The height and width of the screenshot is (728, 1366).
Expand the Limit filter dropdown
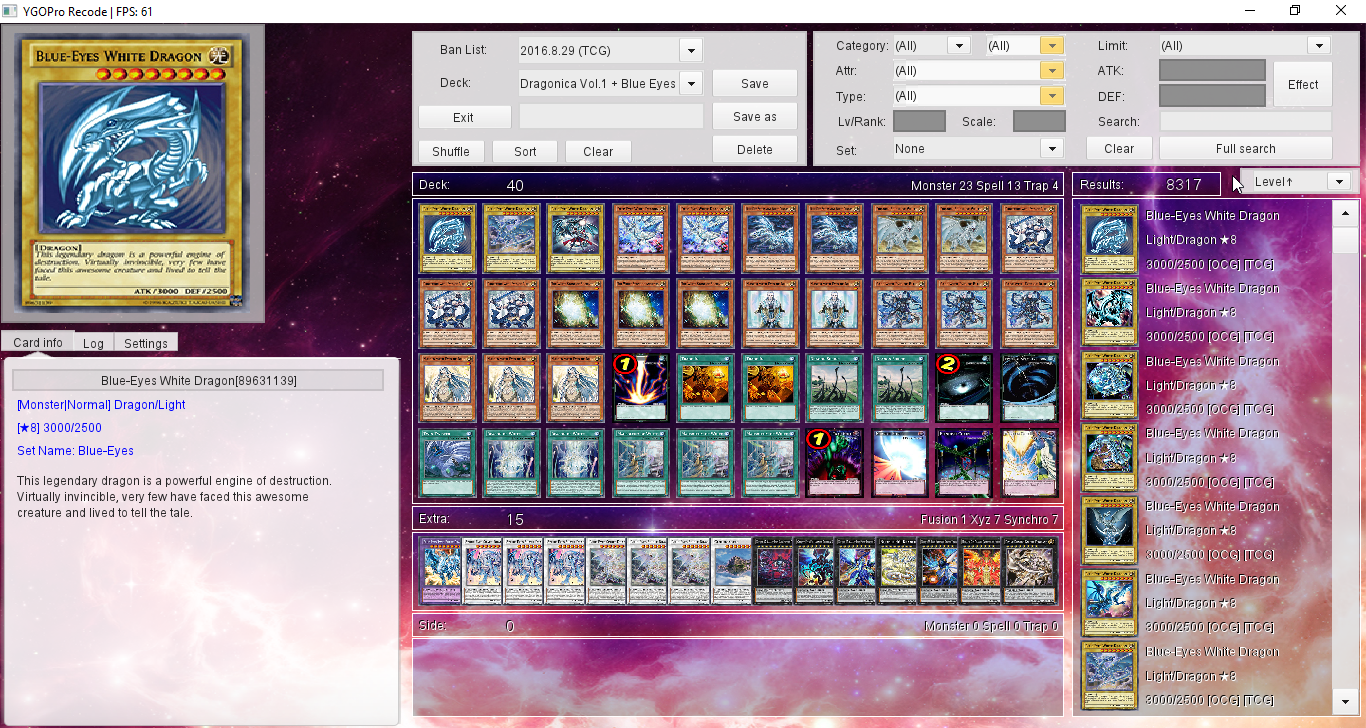1244,46
